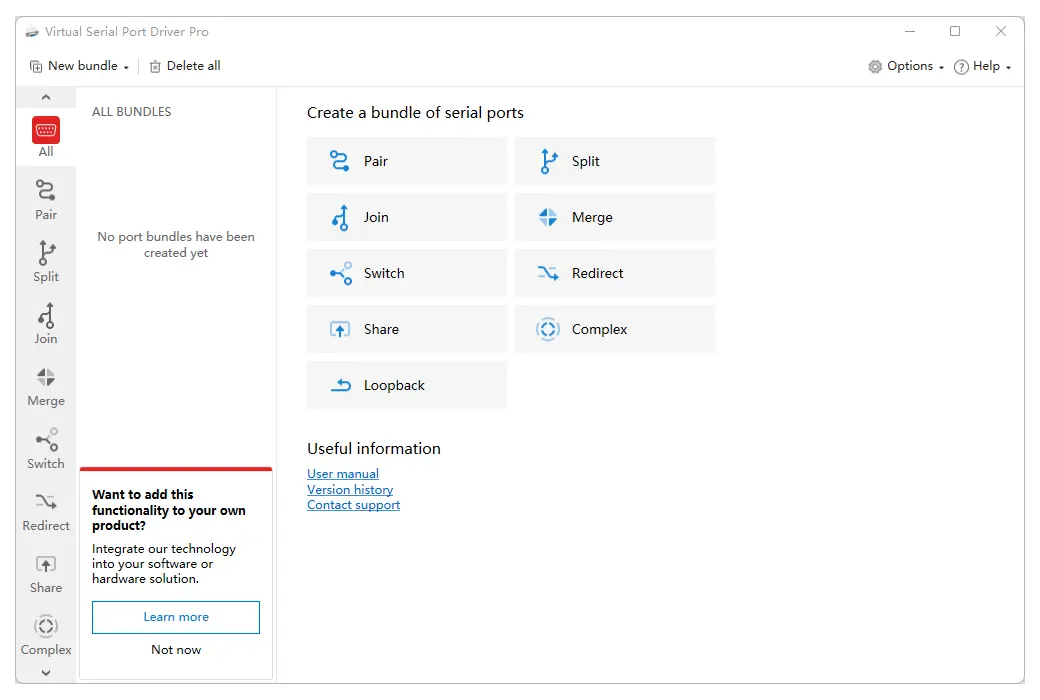Open the Help menu

[x=982, y=66]
